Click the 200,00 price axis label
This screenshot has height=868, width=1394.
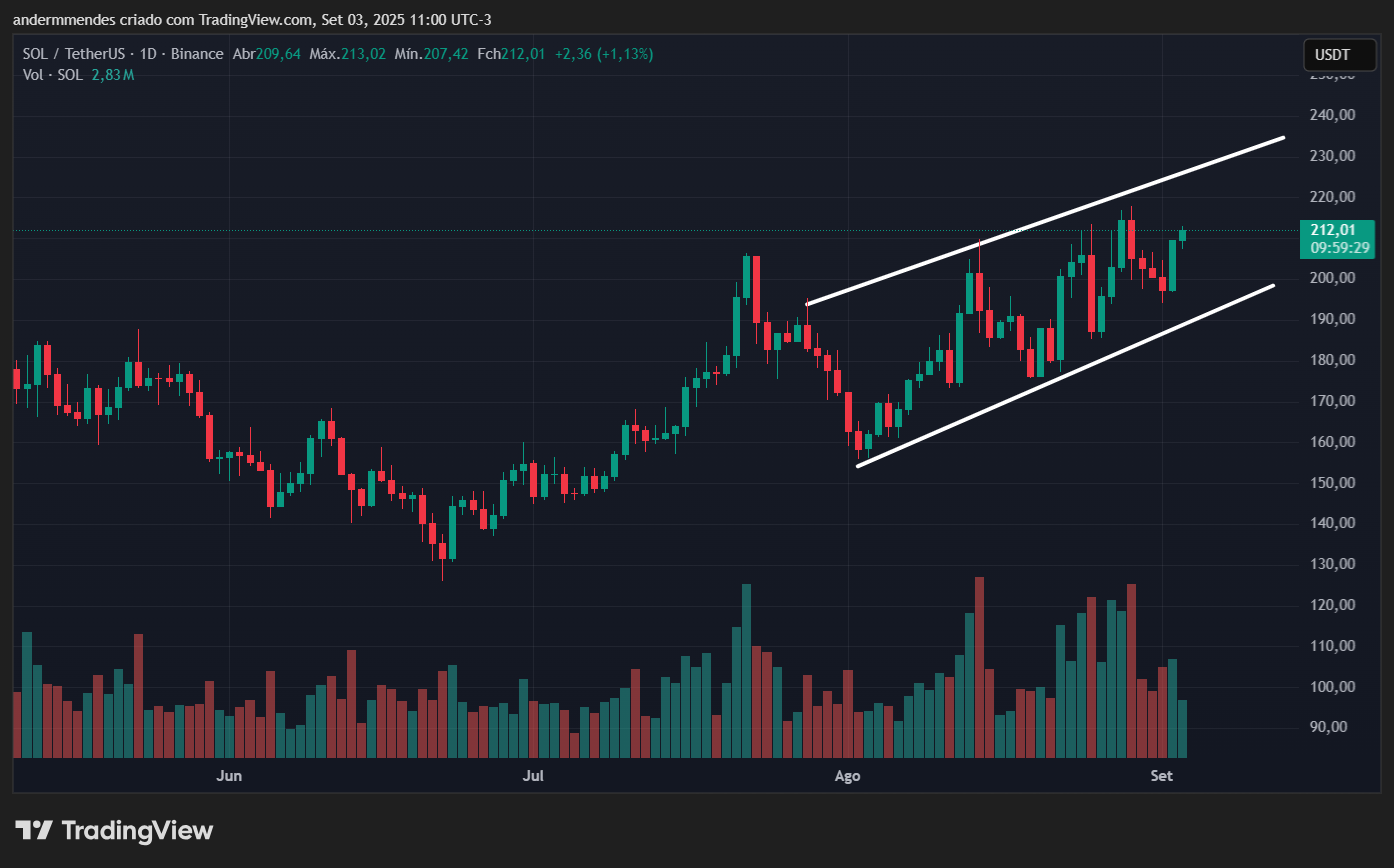[1333, 278]
